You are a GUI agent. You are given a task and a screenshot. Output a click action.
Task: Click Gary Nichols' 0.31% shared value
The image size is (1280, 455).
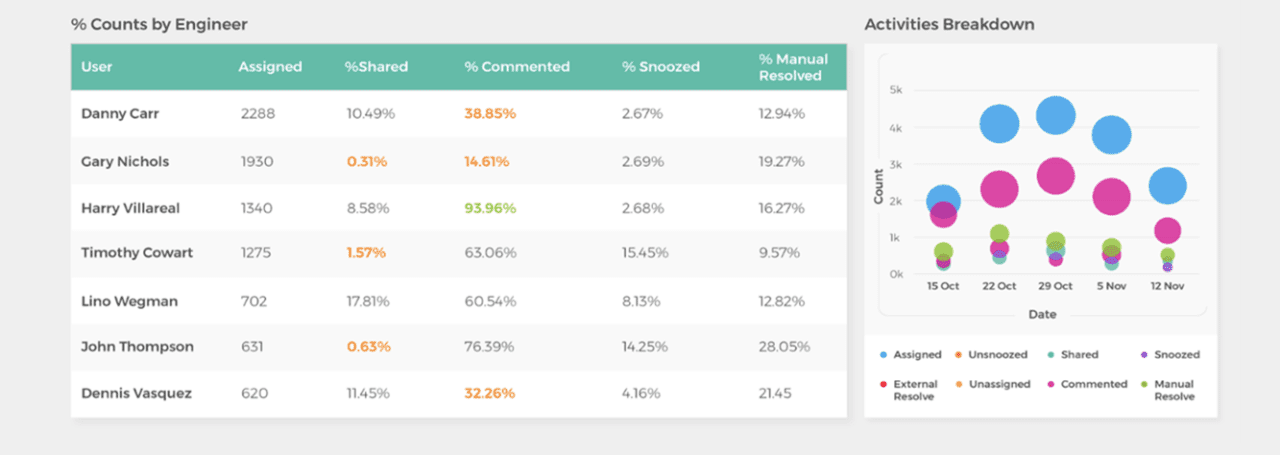pyautogui.click(x=367, y=161)
